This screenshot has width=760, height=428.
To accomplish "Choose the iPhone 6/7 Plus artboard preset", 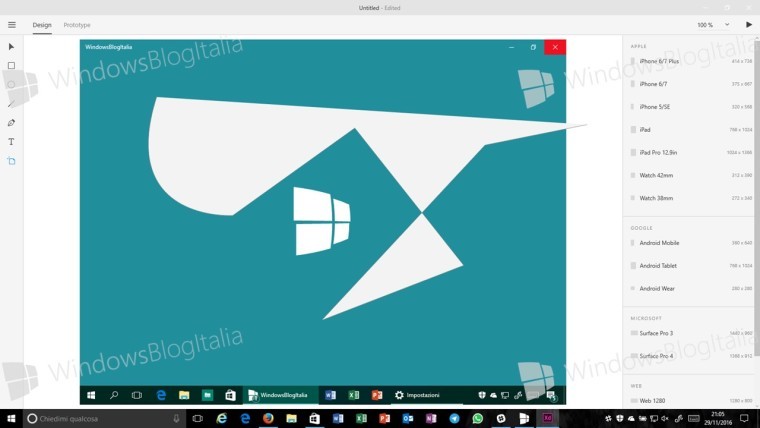I will coord(691,61).
